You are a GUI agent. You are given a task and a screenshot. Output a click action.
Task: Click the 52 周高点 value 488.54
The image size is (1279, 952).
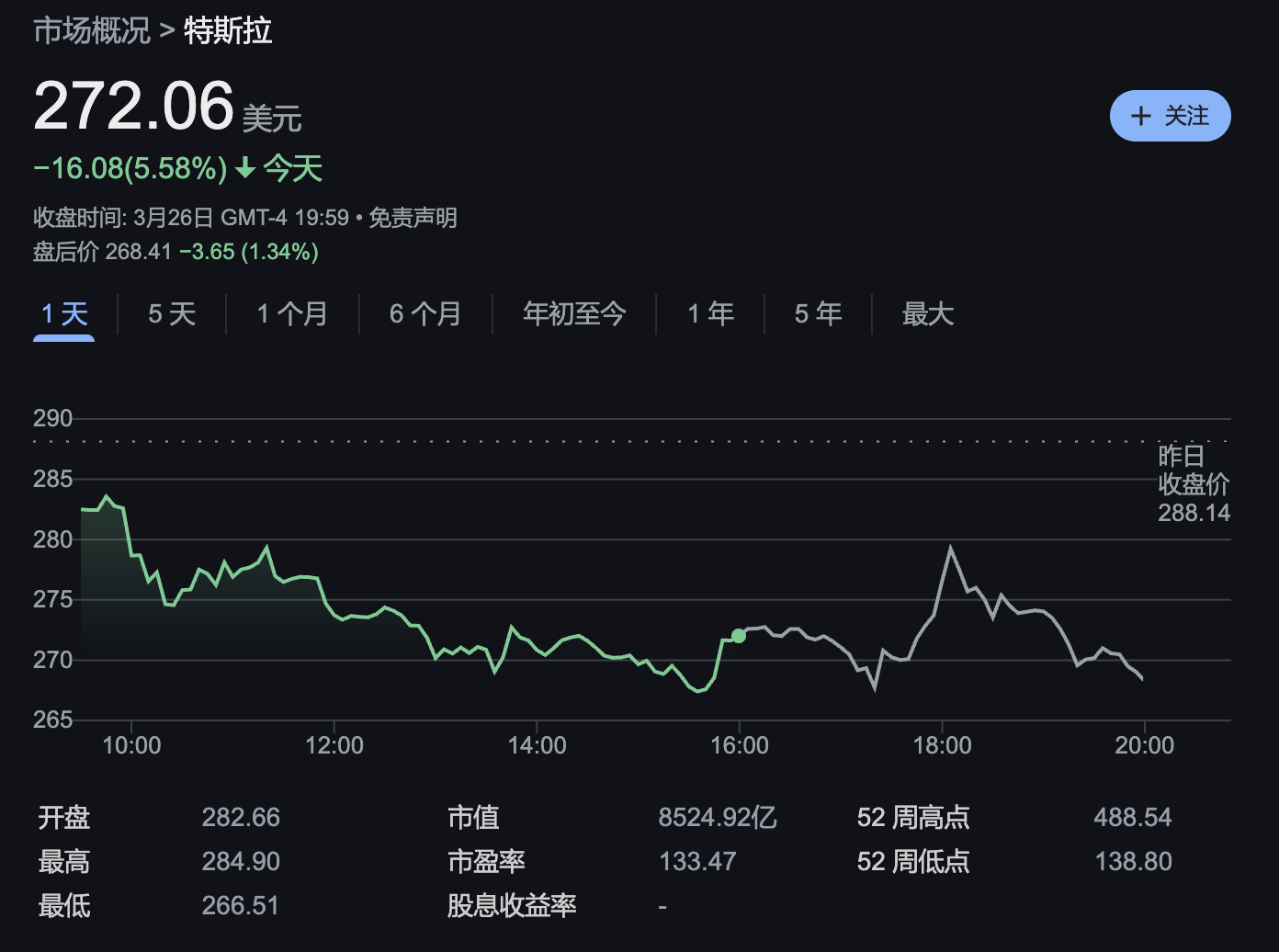click(1133, 817)
